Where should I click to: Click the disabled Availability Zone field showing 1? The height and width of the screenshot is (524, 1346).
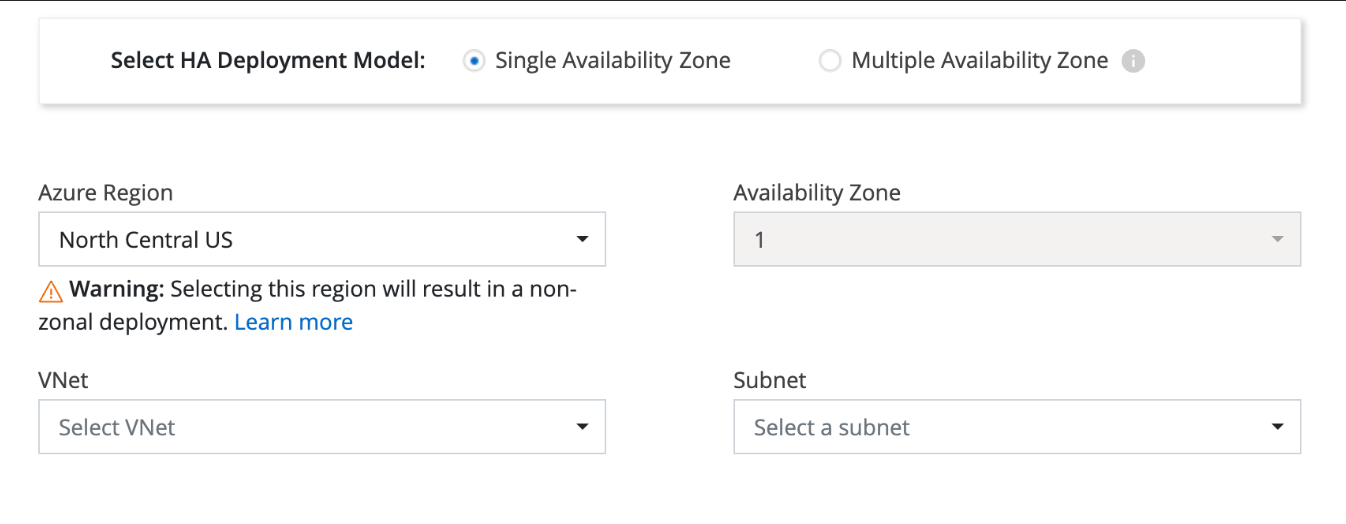(1016, 240)
